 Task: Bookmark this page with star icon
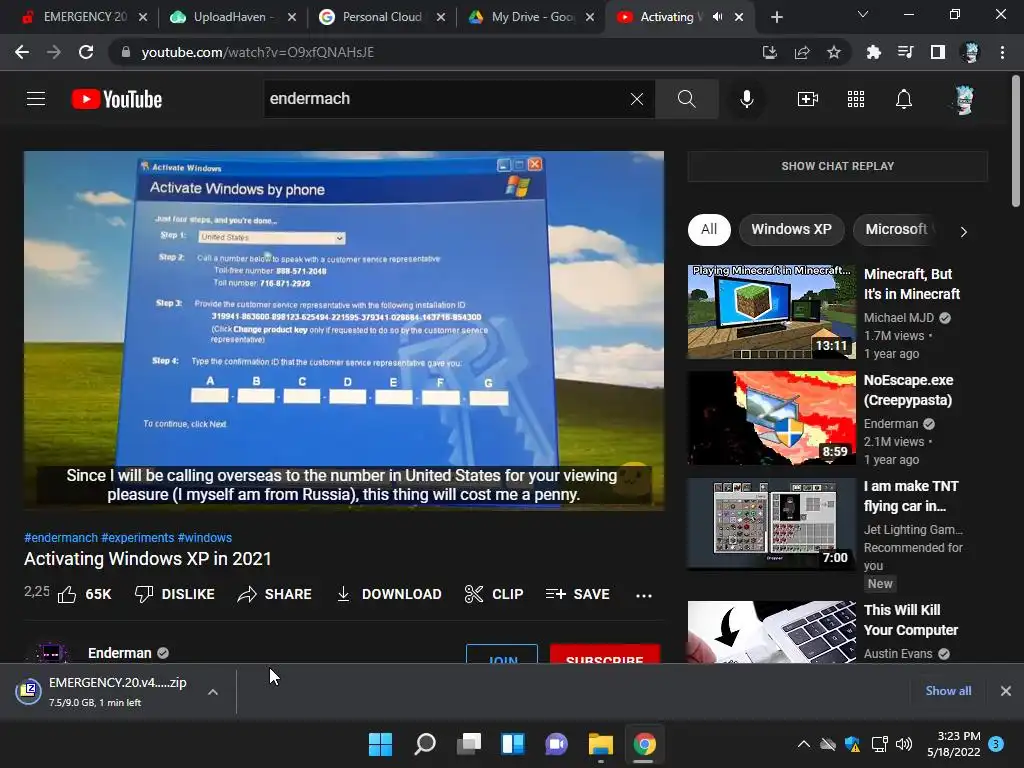pos(834,52)
